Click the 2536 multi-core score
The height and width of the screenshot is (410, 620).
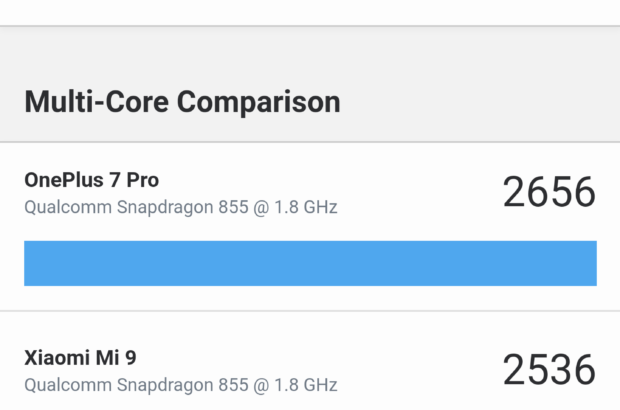coord(549,369)
